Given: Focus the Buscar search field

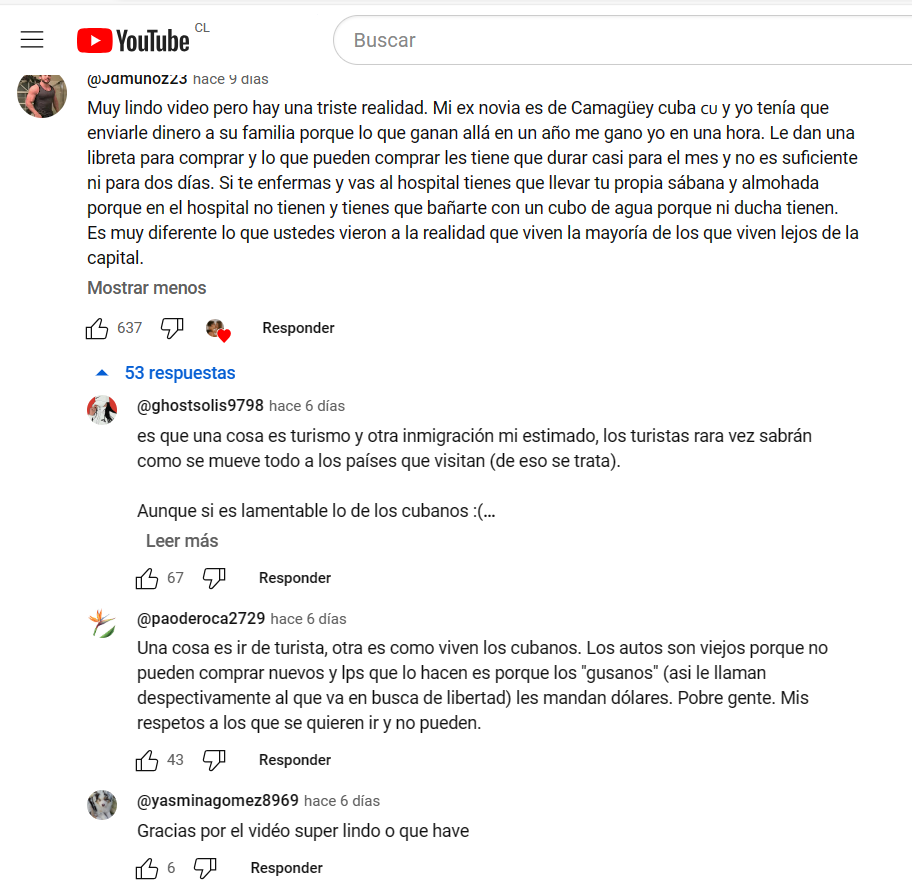Looking at the screenshot, I should pos(622,40).
